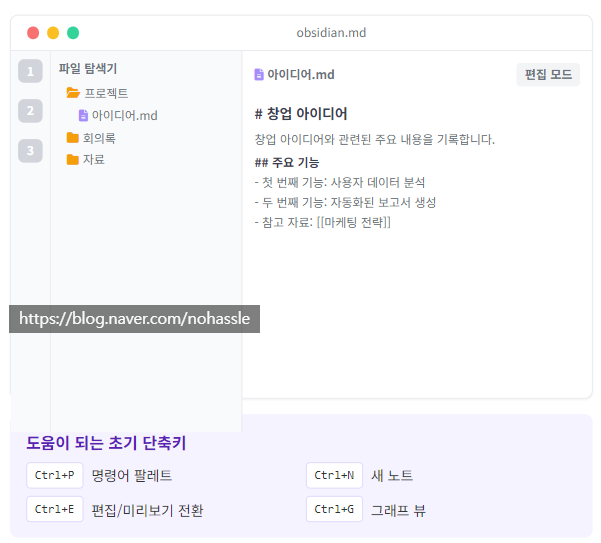Click the yellow minimize window dot
Image resolution: width=601 pixels, height=543 pixels.
[x=53, y=33]
